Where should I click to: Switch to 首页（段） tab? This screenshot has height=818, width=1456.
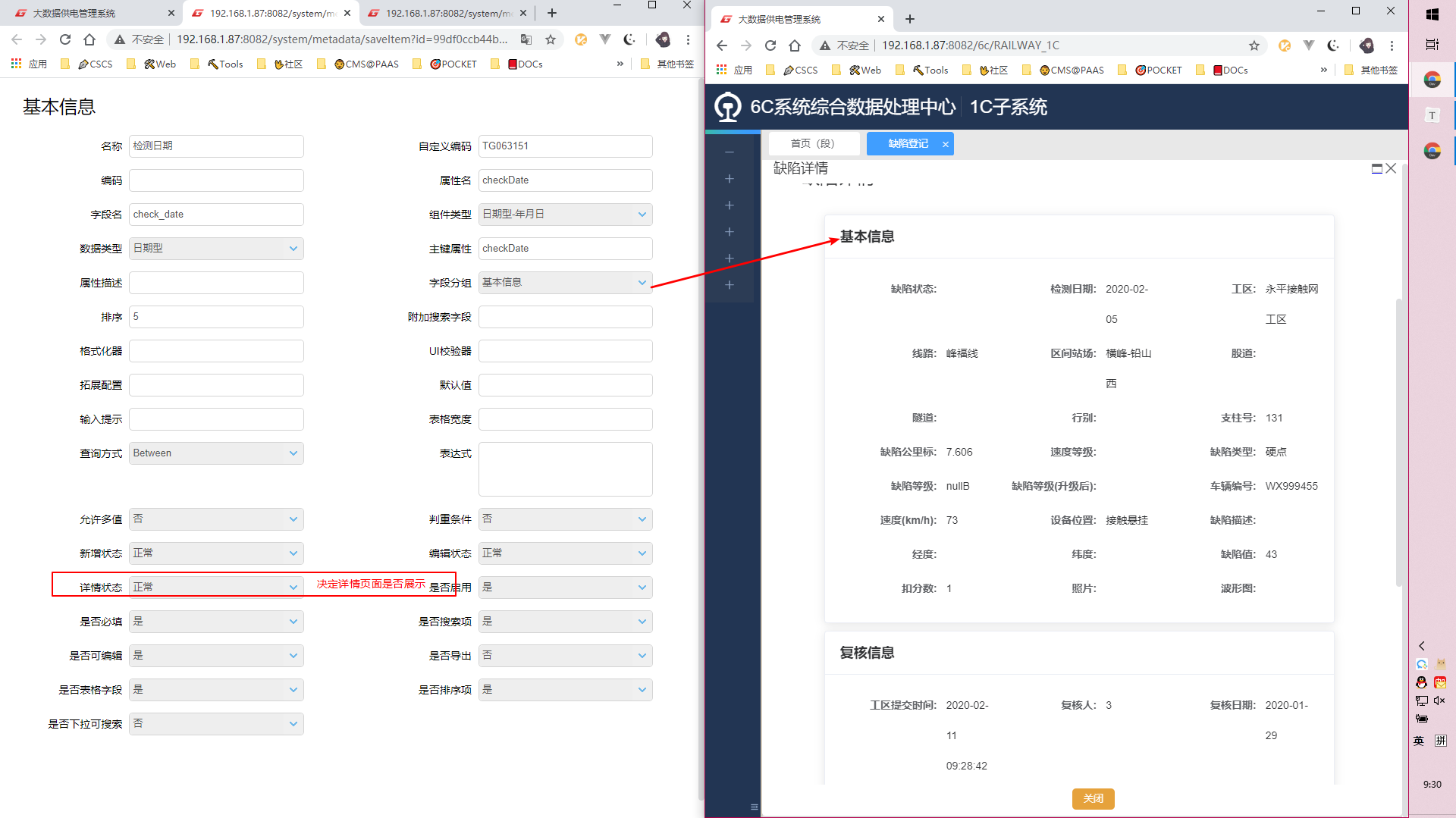pyautogui.click(x=813, y=144)
